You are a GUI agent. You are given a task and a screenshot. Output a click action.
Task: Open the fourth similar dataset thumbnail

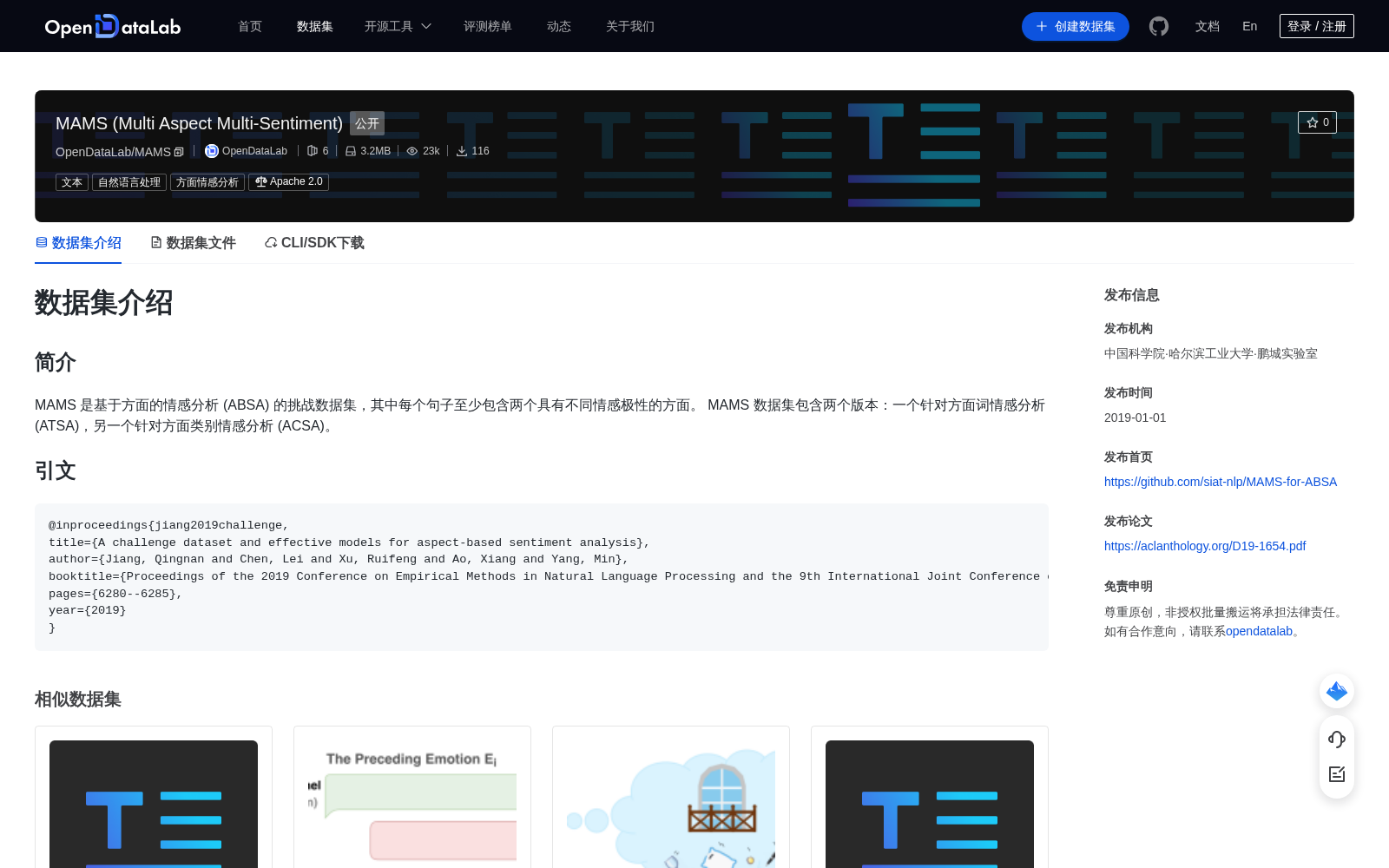tap(930, 804)
